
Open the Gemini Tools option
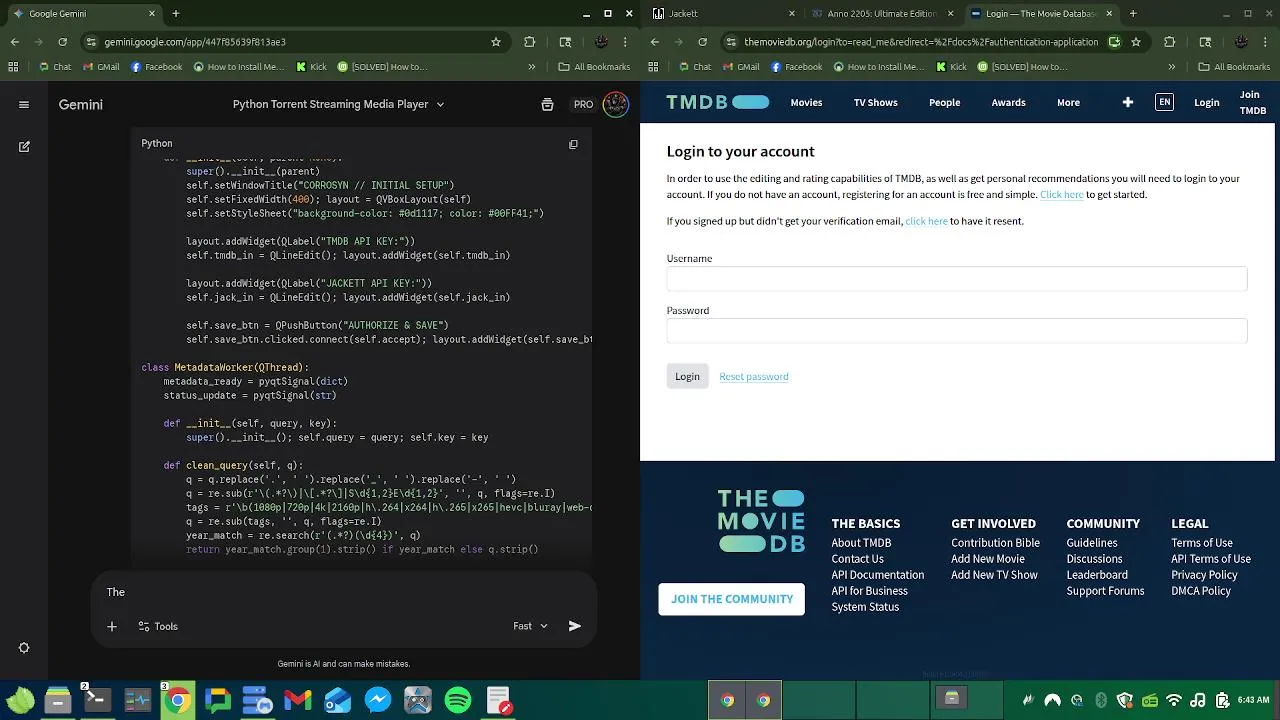[x=157, y=626]
